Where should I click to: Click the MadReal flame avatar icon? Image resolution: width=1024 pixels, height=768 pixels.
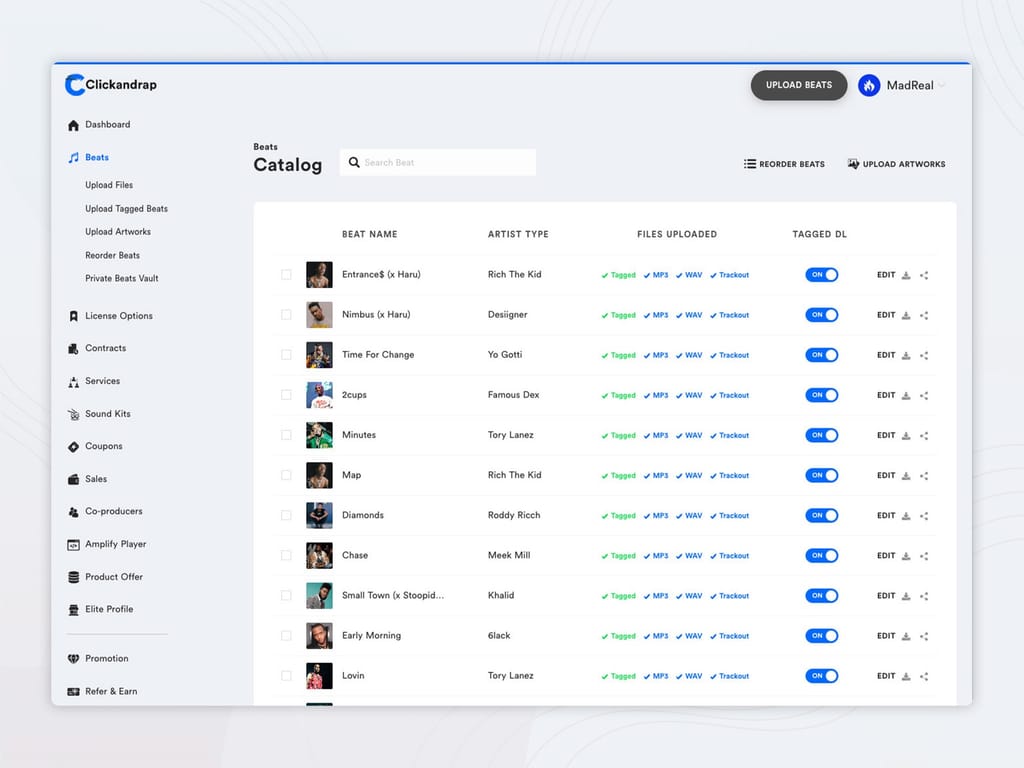[x=869, y=85]
